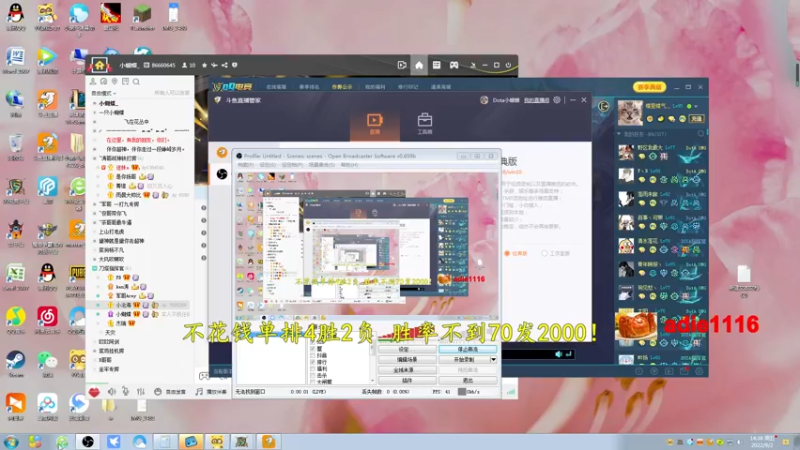The image size is (800, 450).
Task: Open the mixer equalizer icon in YY bottom bar
Action: pos(141,392)
